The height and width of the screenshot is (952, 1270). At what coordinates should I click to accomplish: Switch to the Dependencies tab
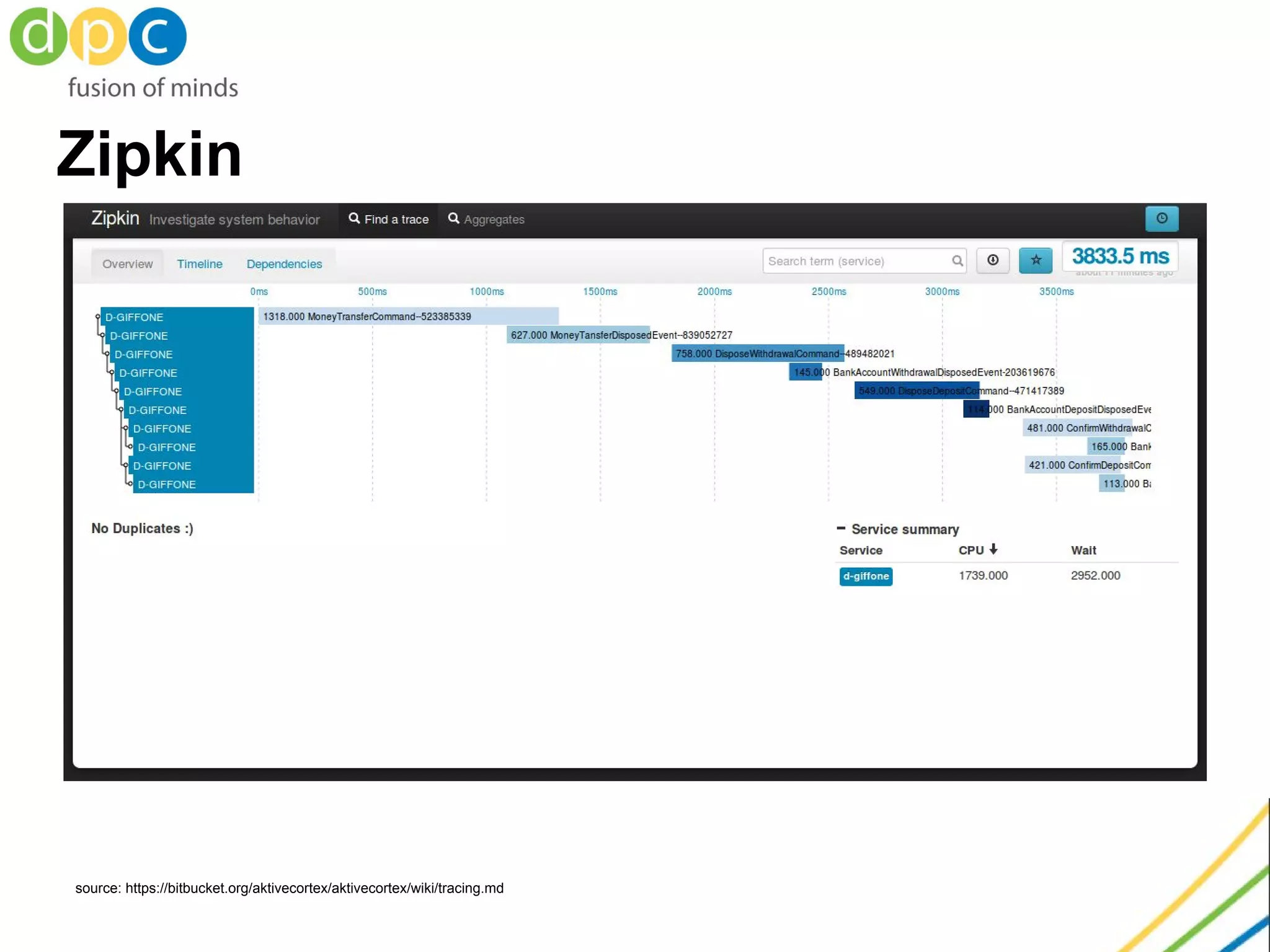click(284, 264)
